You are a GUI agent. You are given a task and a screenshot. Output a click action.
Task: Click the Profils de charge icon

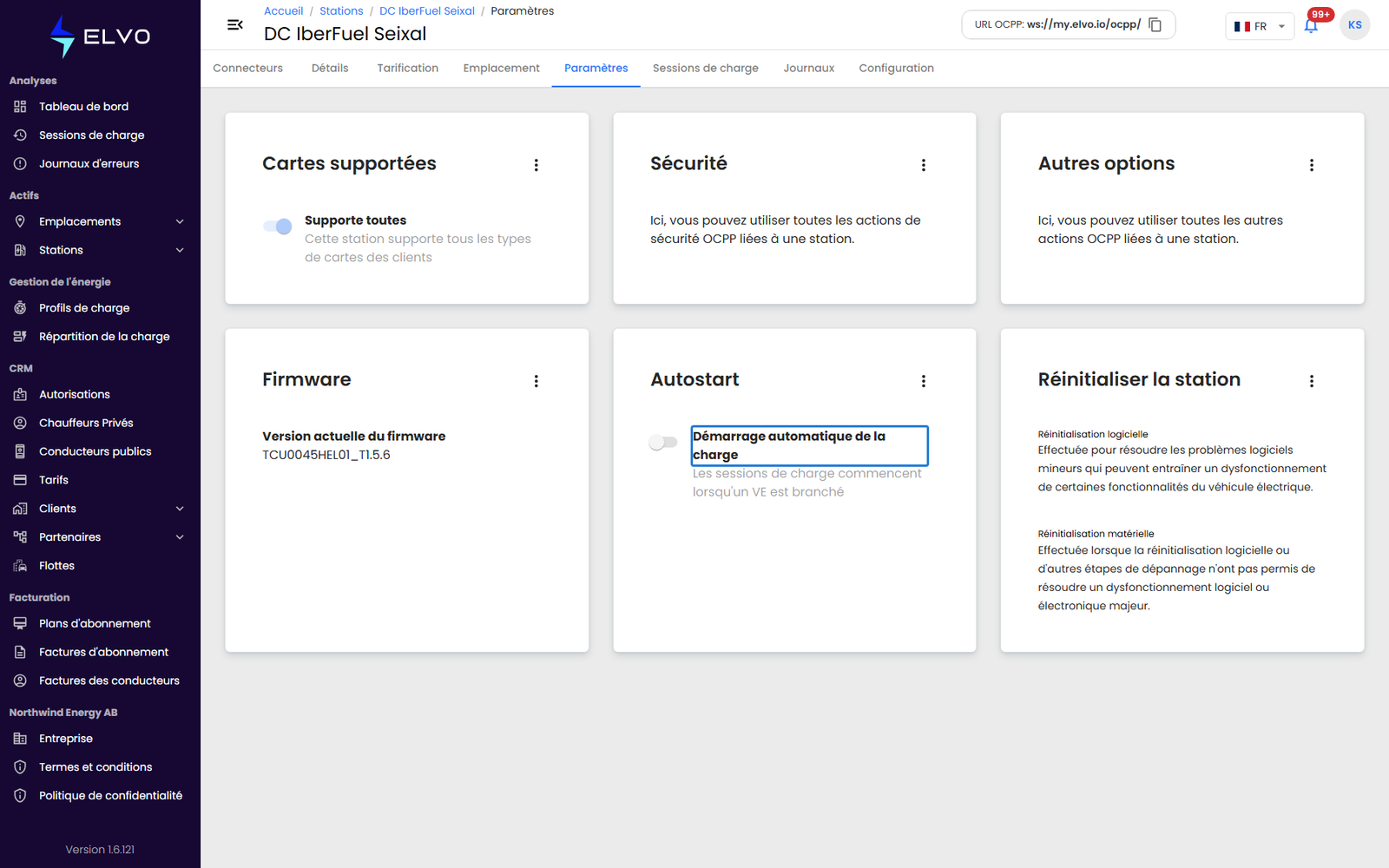pyautogui.click(x=20, y=308)
